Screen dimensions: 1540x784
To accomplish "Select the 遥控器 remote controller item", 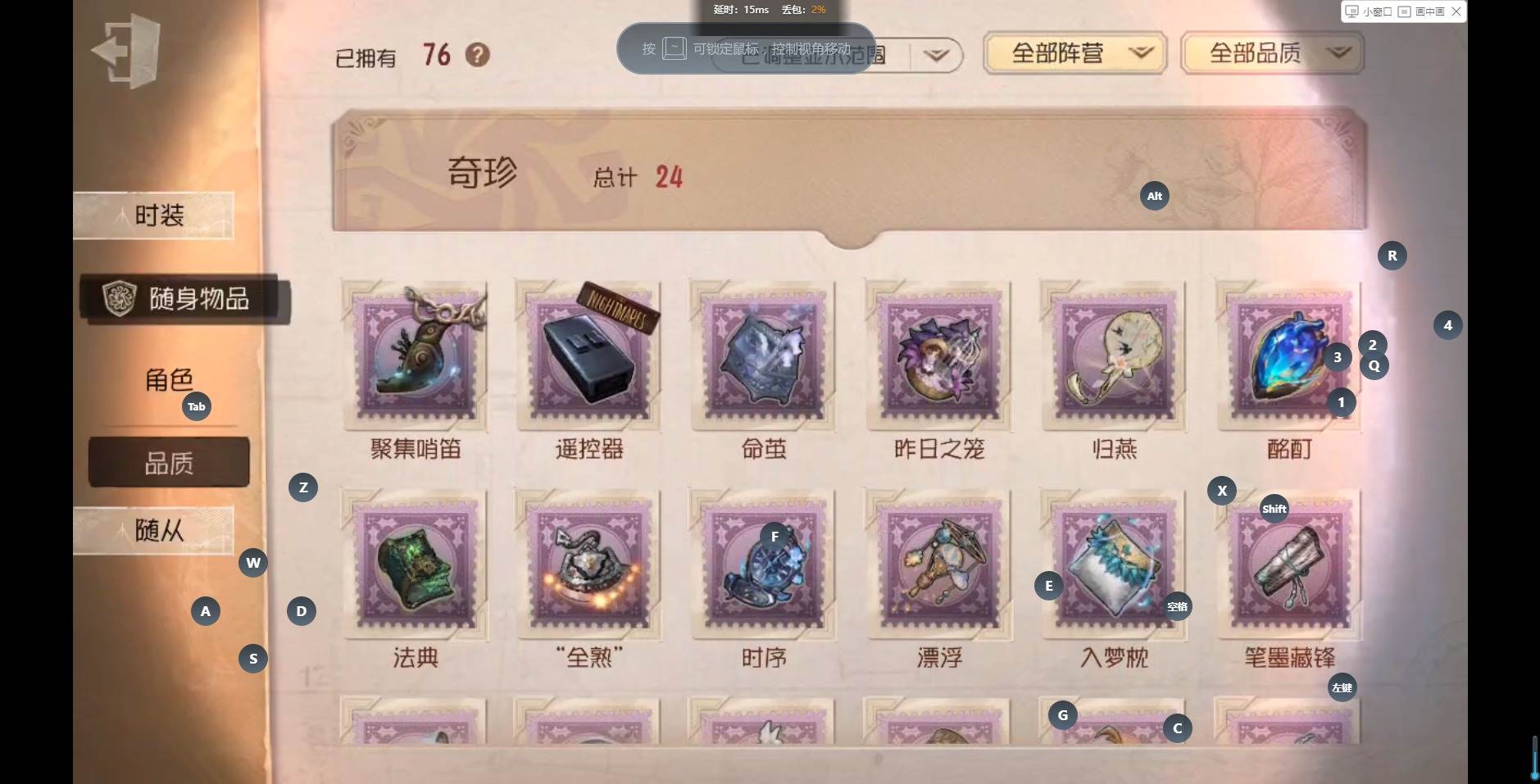I will tap(589, 356).
